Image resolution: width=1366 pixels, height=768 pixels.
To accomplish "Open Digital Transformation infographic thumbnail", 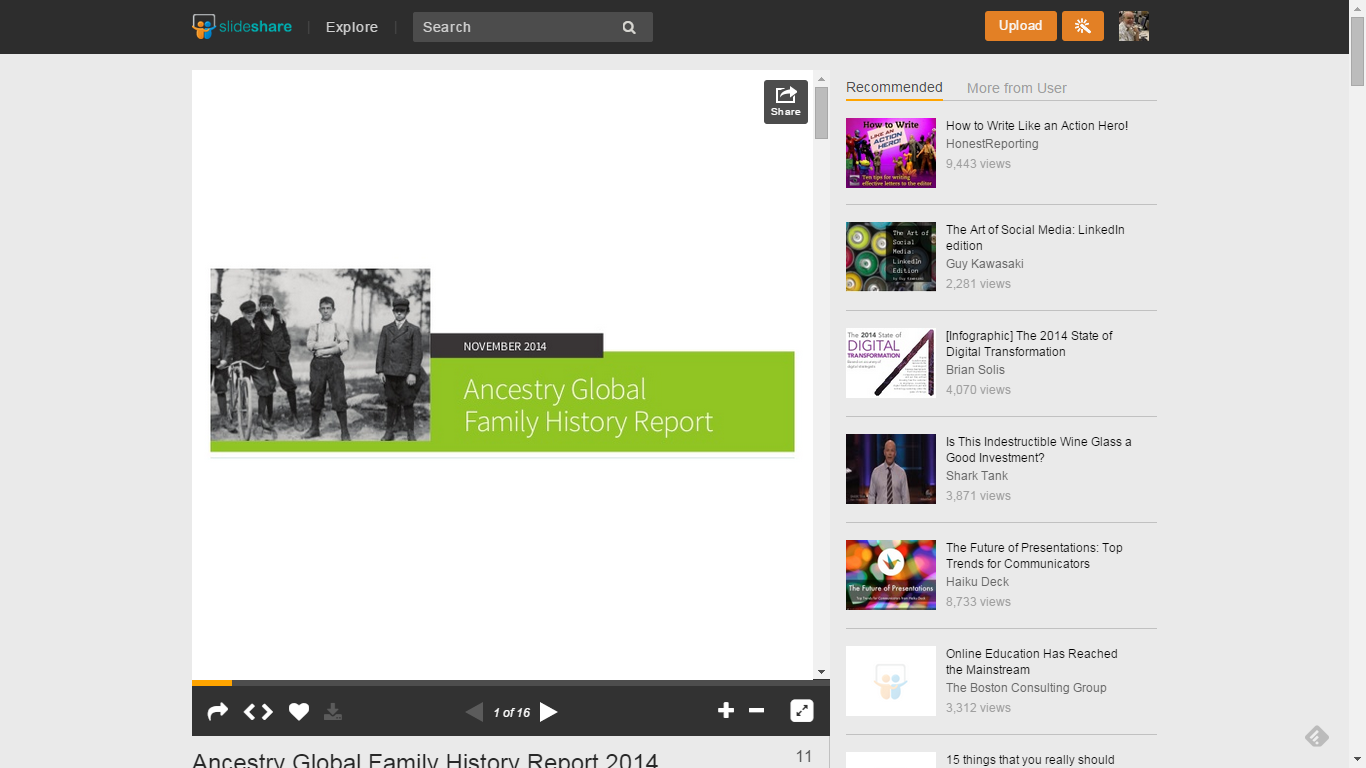I will tap(891, 363).
